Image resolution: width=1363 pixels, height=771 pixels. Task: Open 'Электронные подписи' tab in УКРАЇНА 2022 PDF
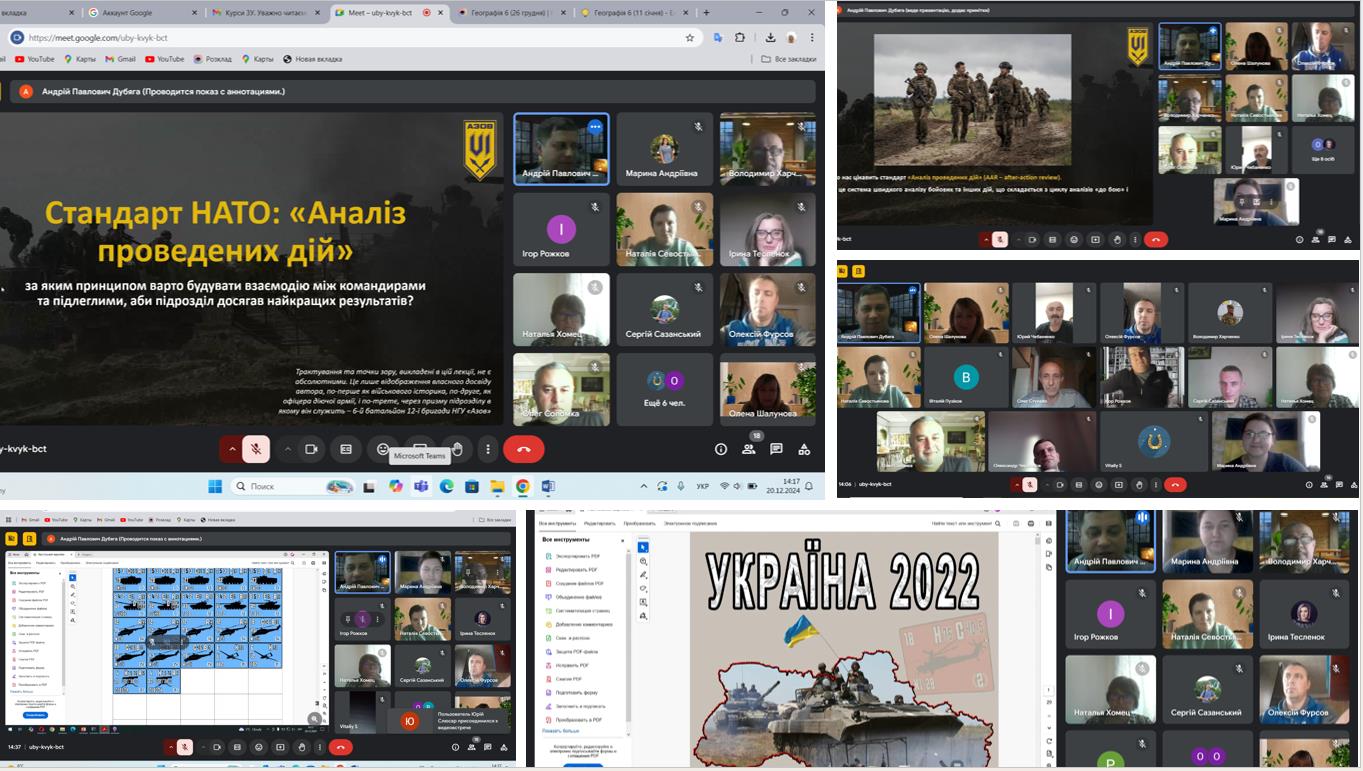tap(690, 524)
